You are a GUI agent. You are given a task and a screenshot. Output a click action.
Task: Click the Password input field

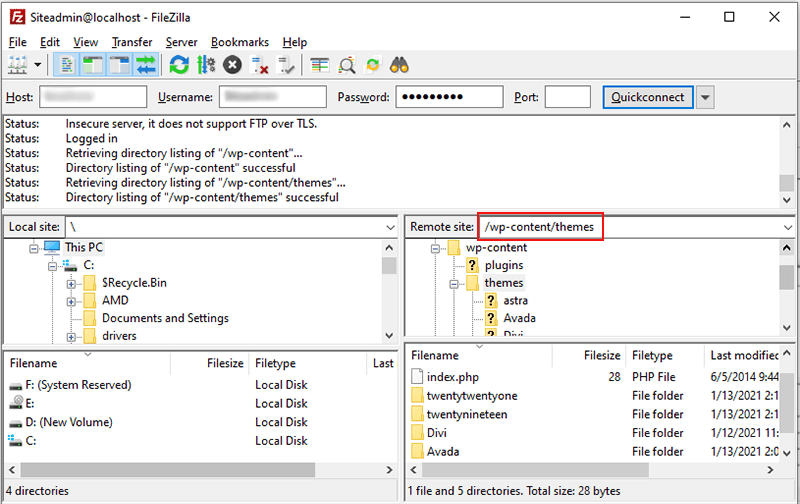click(449, 97)
